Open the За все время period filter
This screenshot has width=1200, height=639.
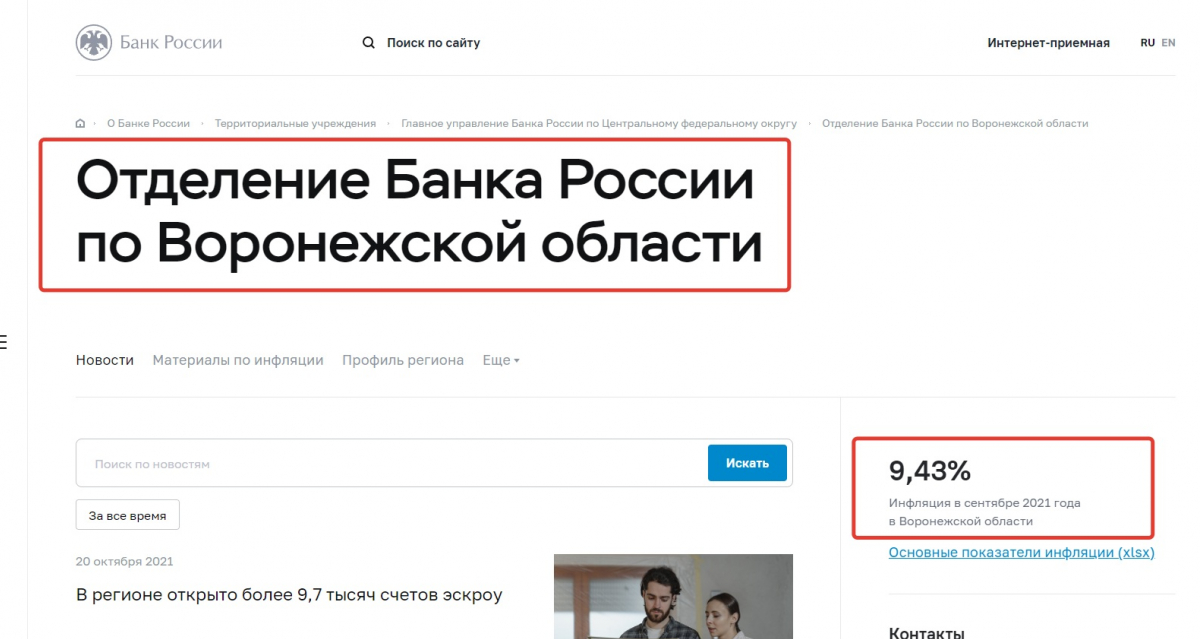click(128, 515)
